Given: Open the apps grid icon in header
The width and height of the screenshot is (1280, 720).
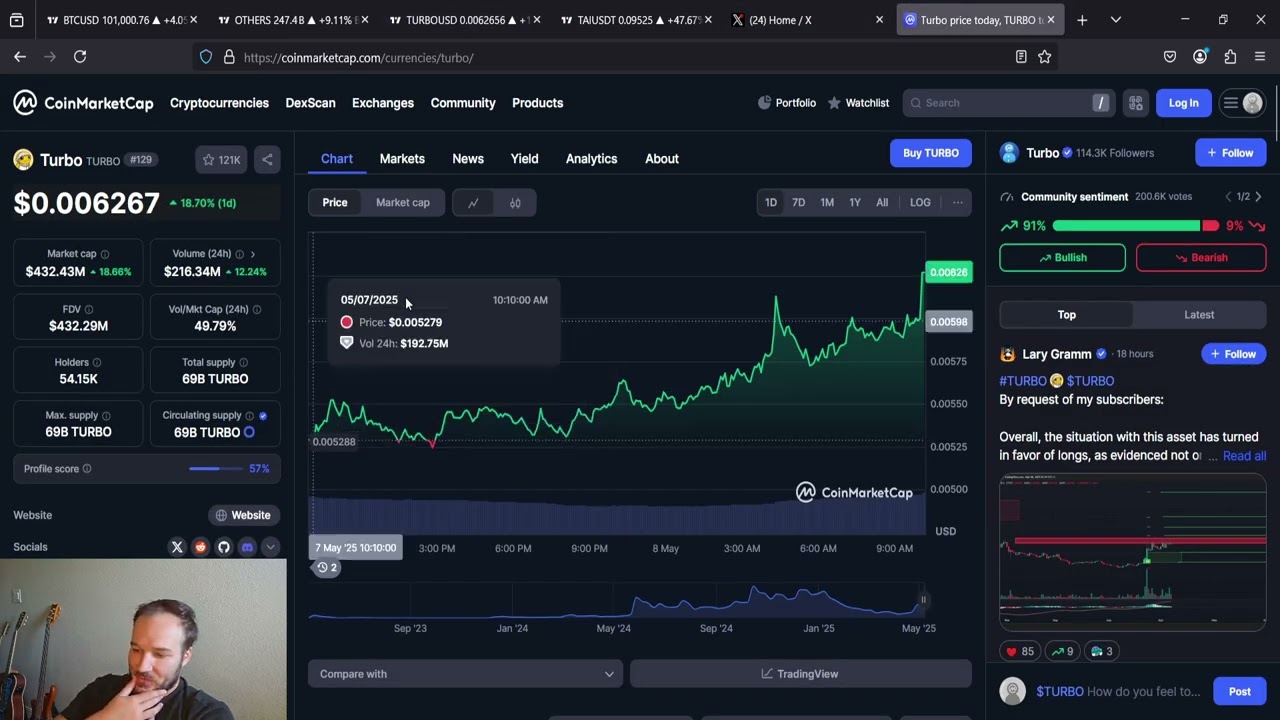Looking at the screenshot, I should [1136, 103].
